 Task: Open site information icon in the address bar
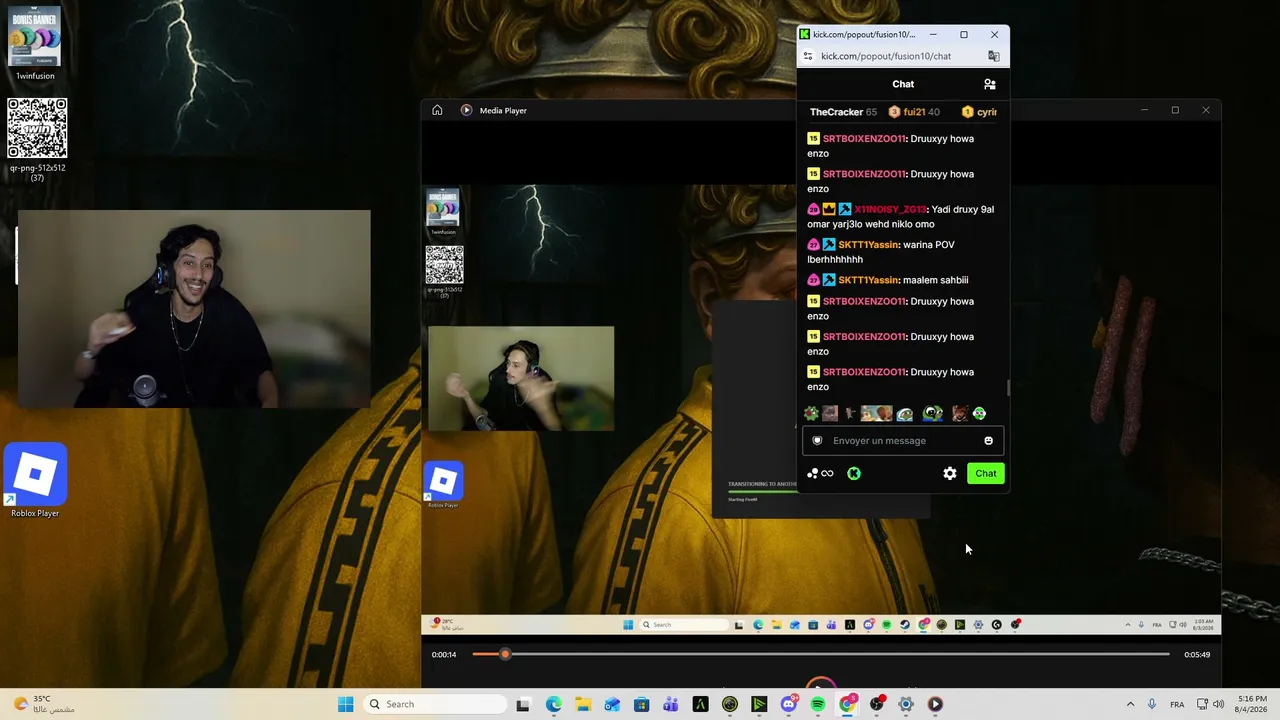[x=808, y=57]
